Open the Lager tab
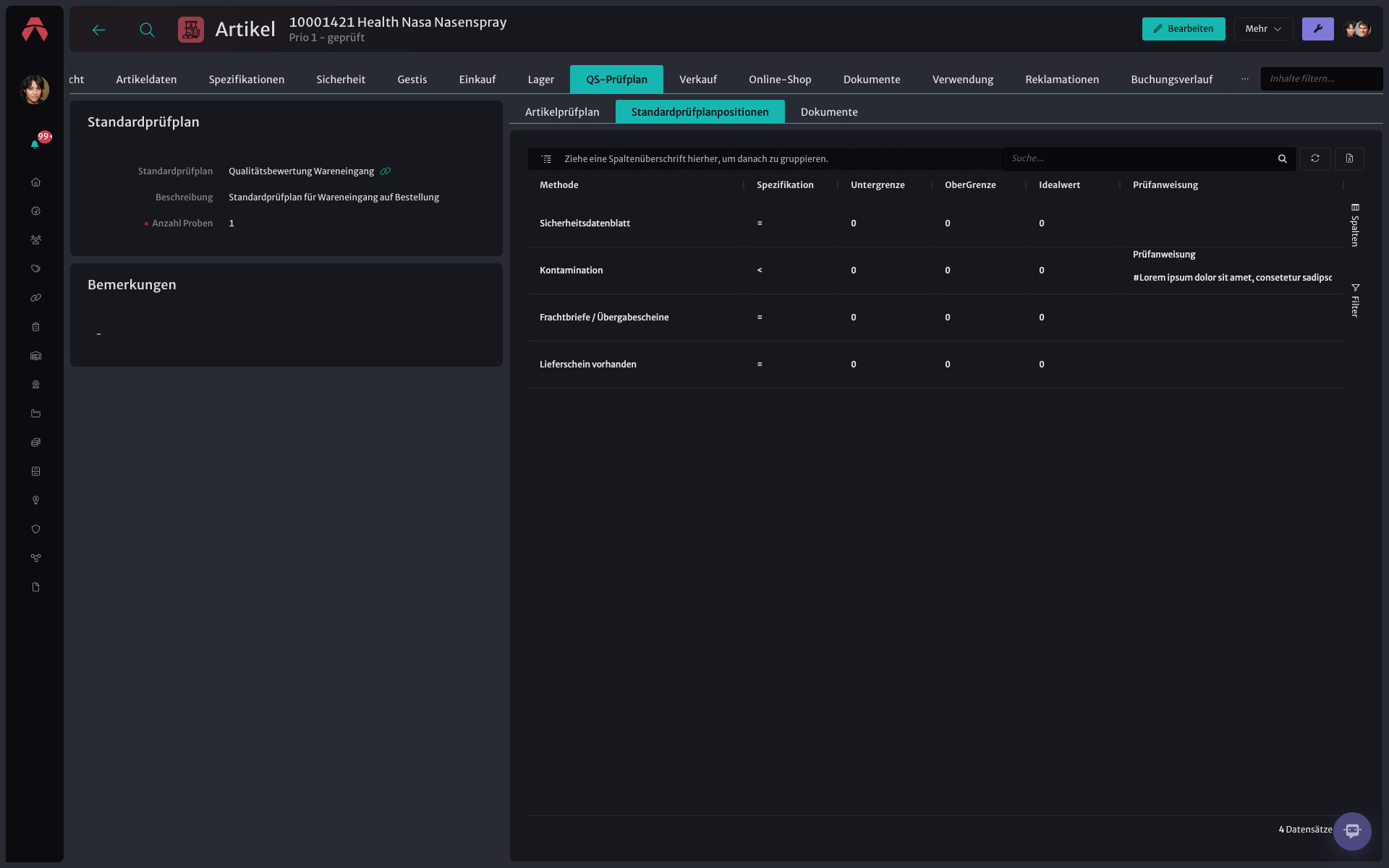Viewport: 1389px width, 868px height. coord(540,80)
